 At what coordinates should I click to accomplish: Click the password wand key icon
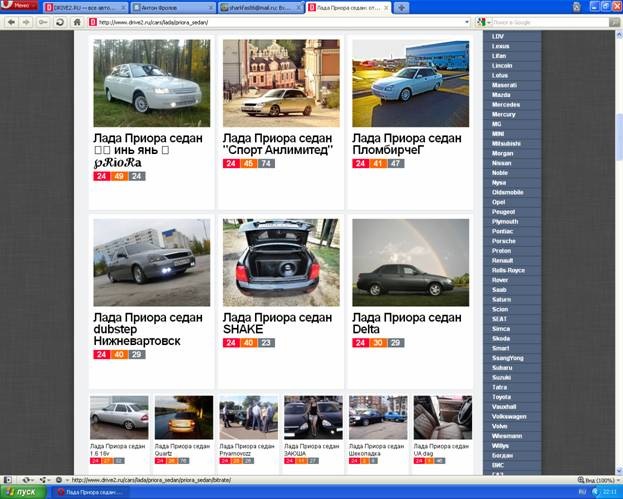tap(43, 22)
